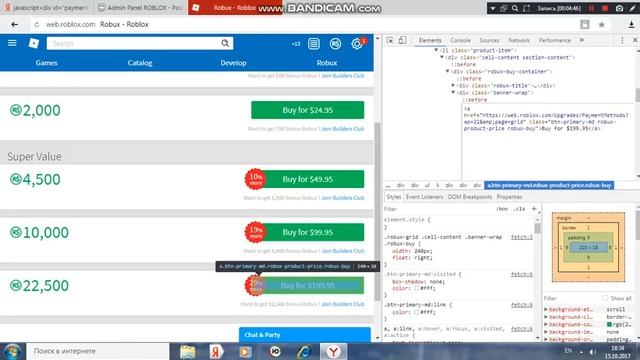Open the Bandicam magnifier icon
Image resolution: width=640 pixels, height=360 pixels.
[x=515, y=8]
